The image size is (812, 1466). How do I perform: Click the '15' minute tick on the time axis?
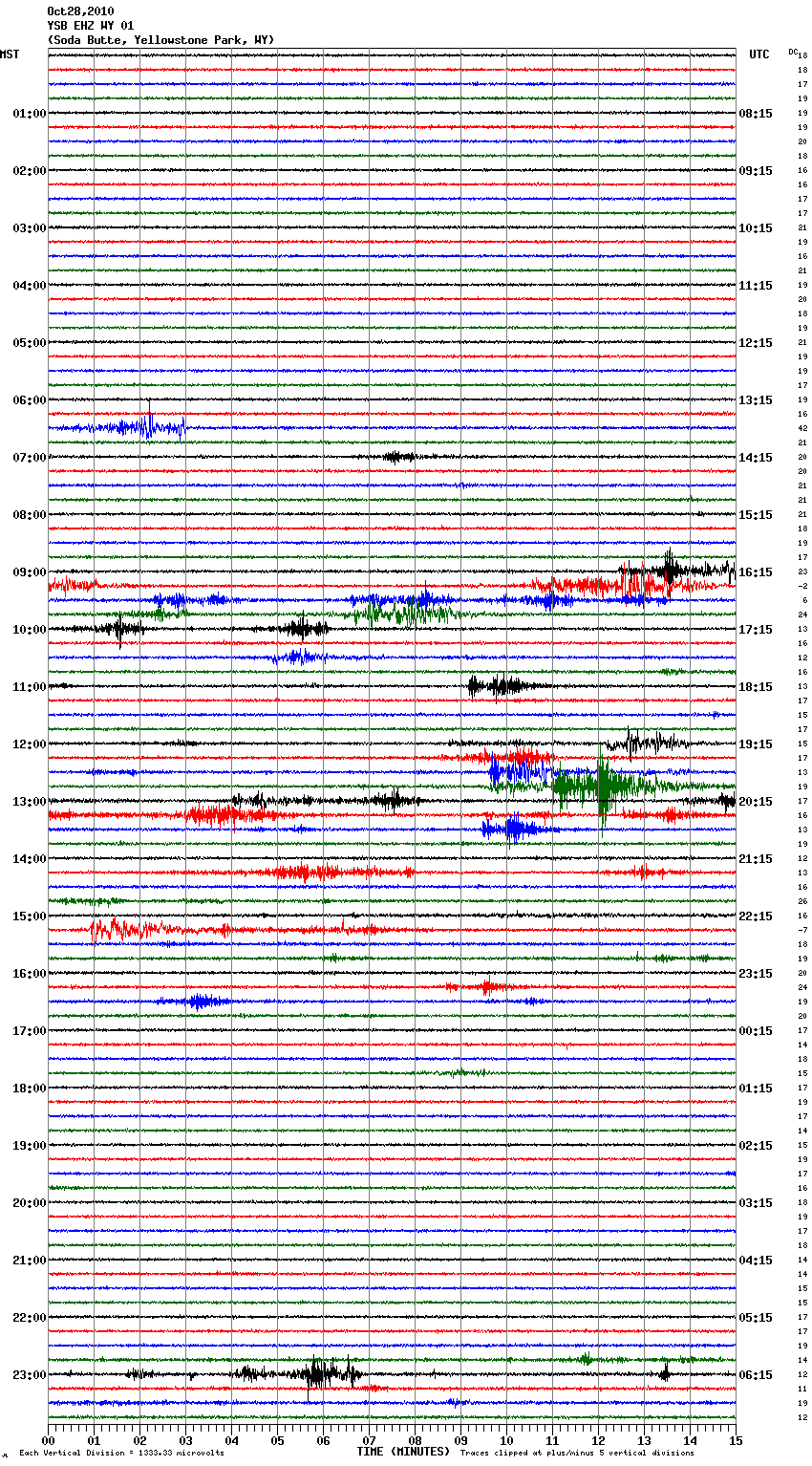736,1439
